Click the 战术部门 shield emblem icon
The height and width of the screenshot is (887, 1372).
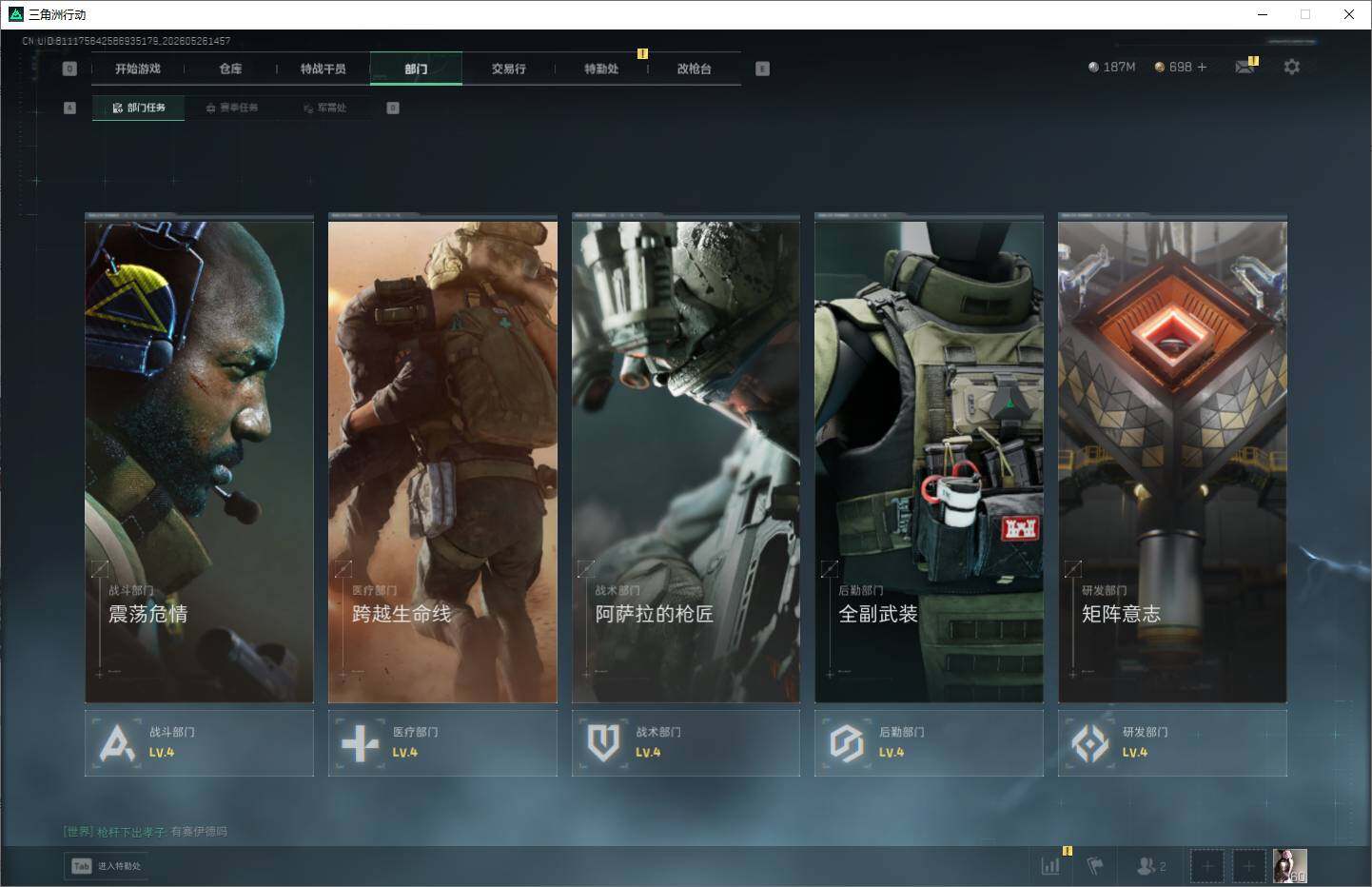pos(603,742)
